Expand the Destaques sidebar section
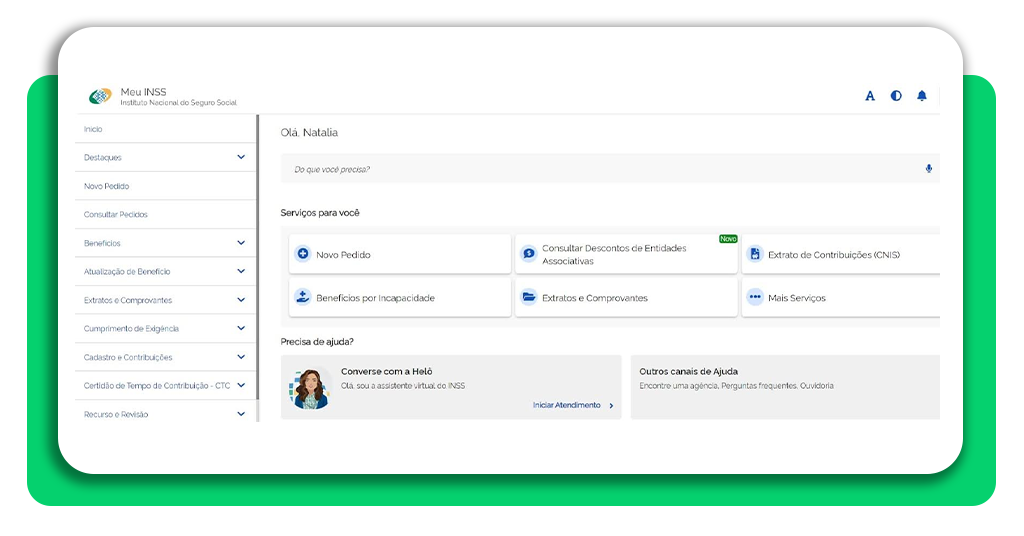The height and width of the screenshot is (536, 1024). 241,157
